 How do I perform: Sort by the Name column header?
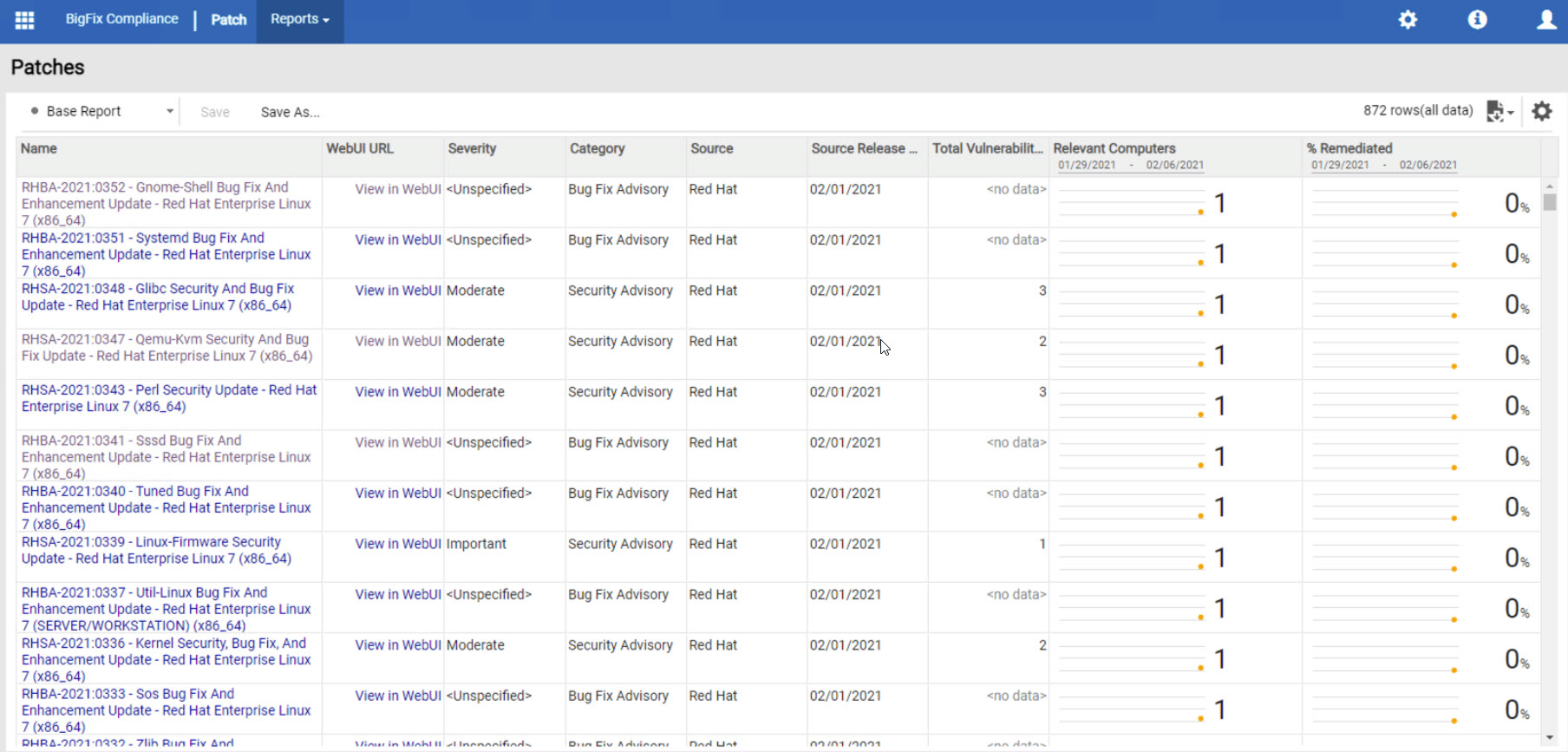[x=39, y=148]
